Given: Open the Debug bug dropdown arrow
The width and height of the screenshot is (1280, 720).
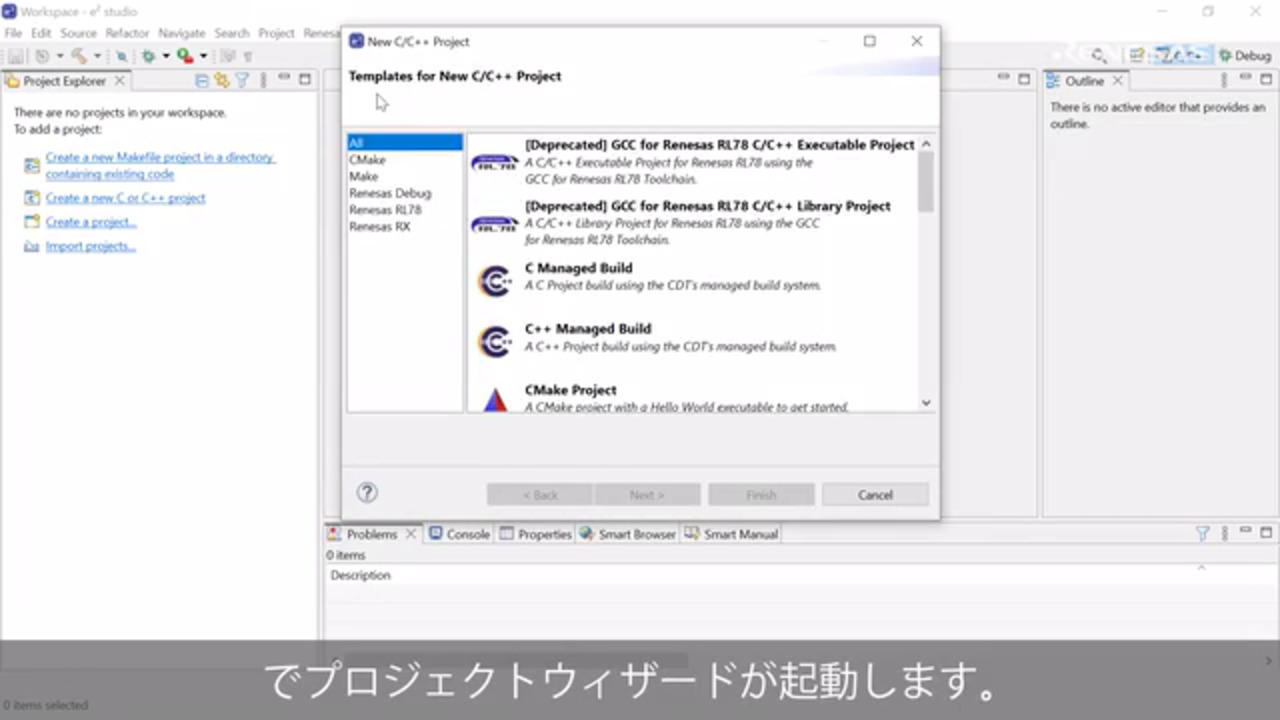Looking at the screenshot, I should pyautogui.click(x=166, y=56).
